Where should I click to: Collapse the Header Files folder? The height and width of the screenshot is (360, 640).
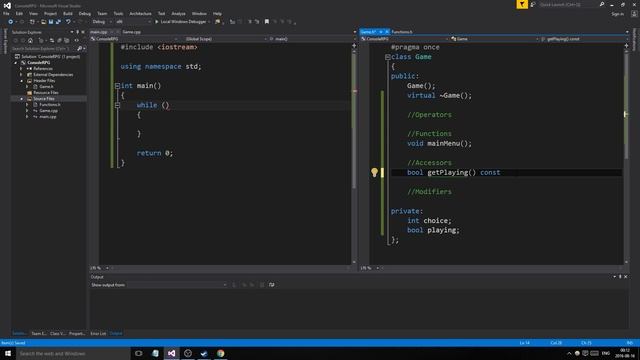[22, 81]
